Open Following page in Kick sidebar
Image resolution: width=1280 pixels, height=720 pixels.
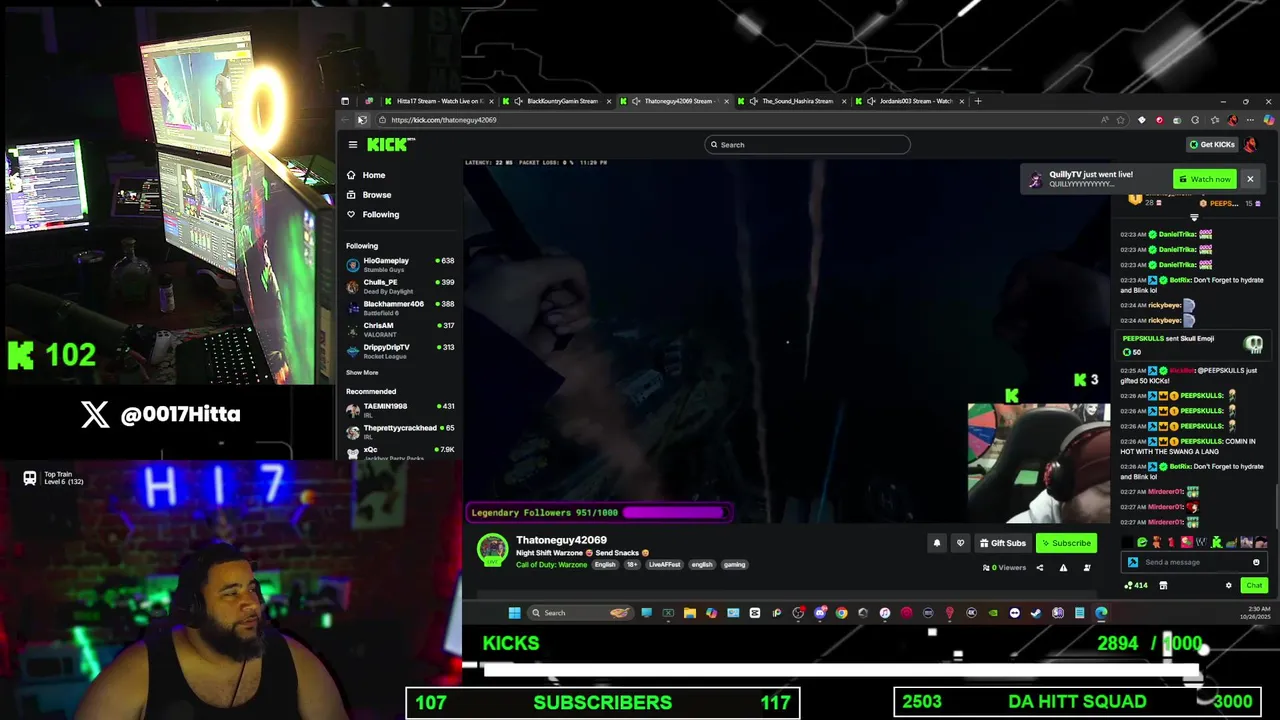[380, 214]
